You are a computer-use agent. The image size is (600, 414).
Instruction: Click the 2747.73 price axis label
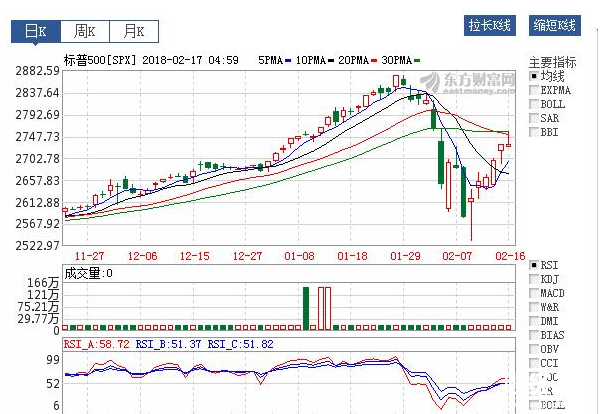tap(38, 137)
